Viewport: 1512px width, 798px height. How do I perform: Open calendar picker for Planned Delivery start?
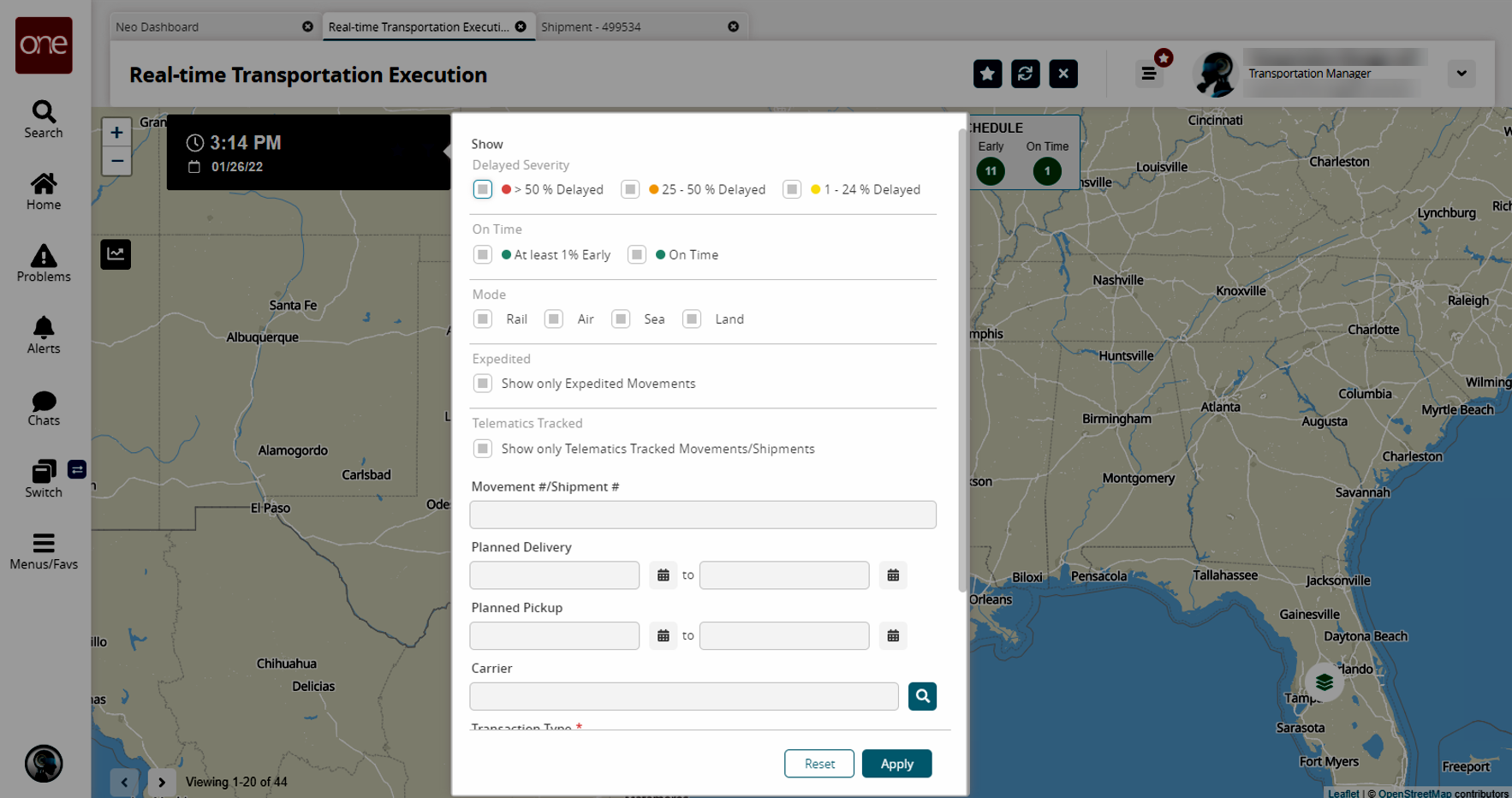tap(663, 575)
